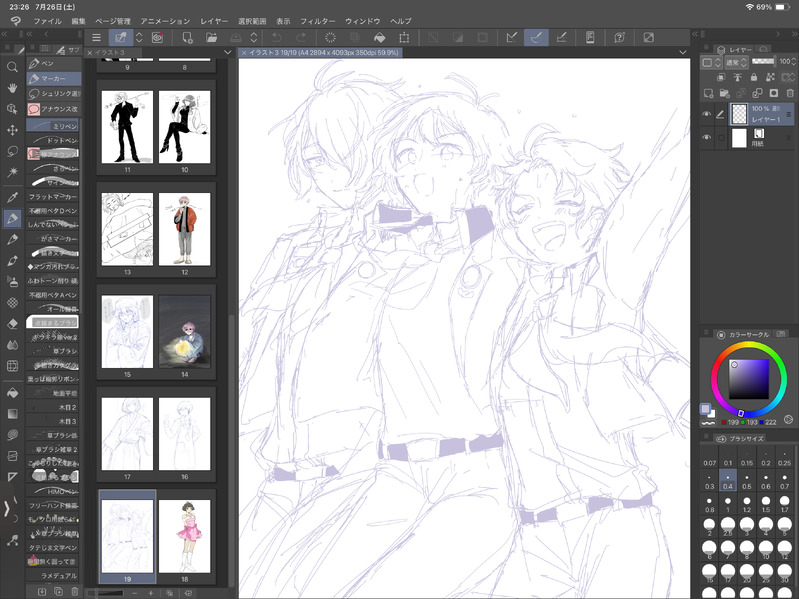Click the Open file folder icon
Viewport: 799px width, 599px height.
pyautogui.click(x=211, y=38)
